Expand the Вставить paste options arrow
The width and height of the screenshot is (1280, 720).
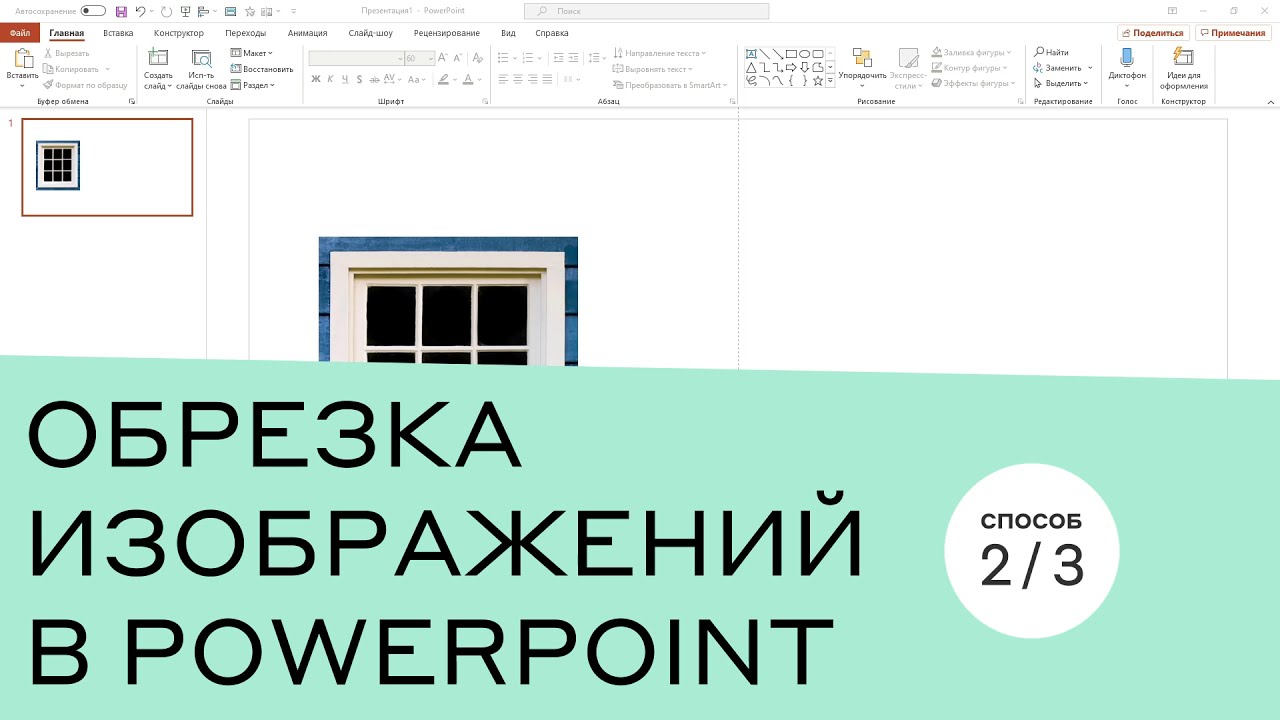click(x=22, y=86)
